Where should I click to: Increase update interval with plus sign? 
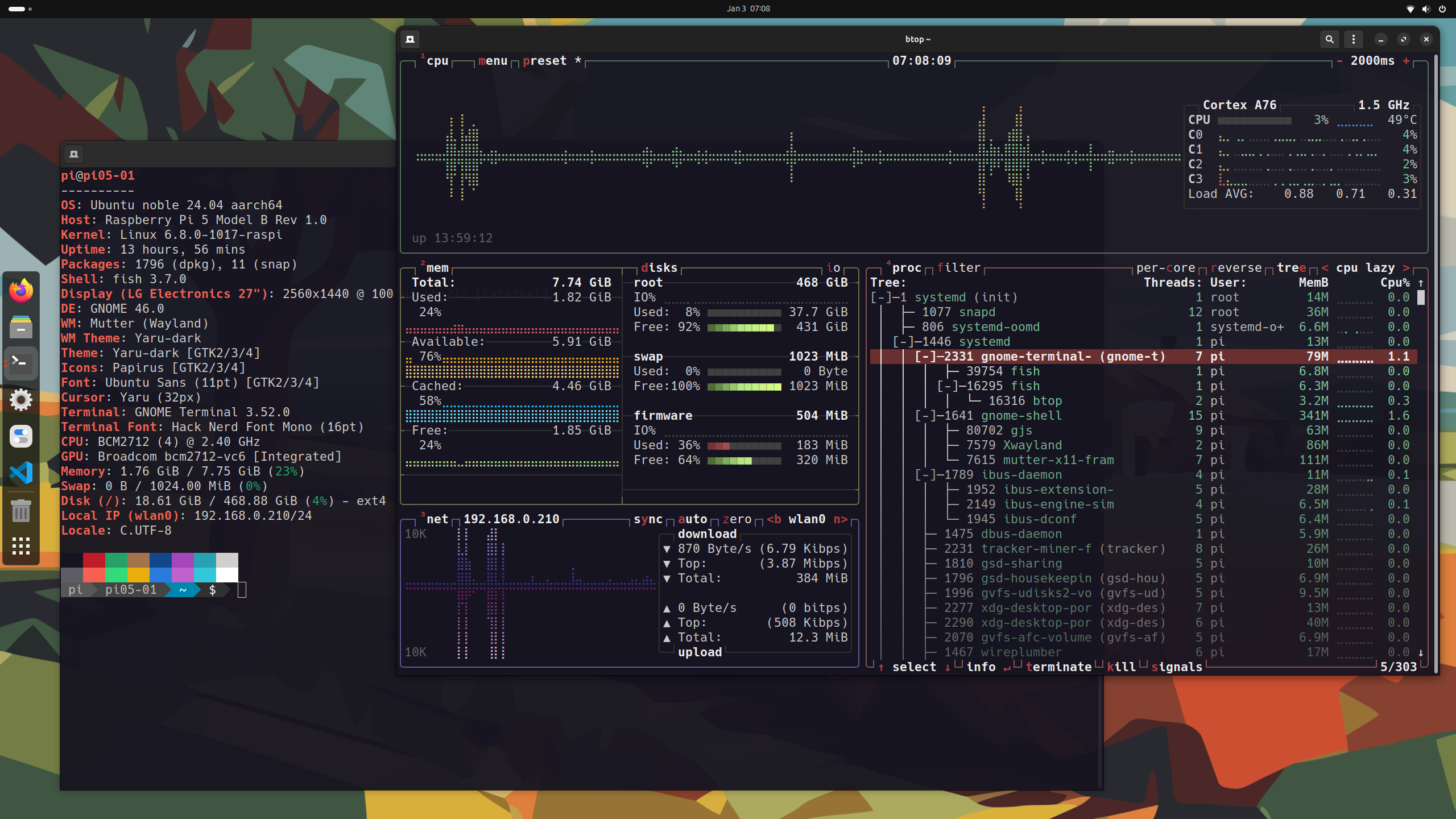click(x=1407, y=61)
